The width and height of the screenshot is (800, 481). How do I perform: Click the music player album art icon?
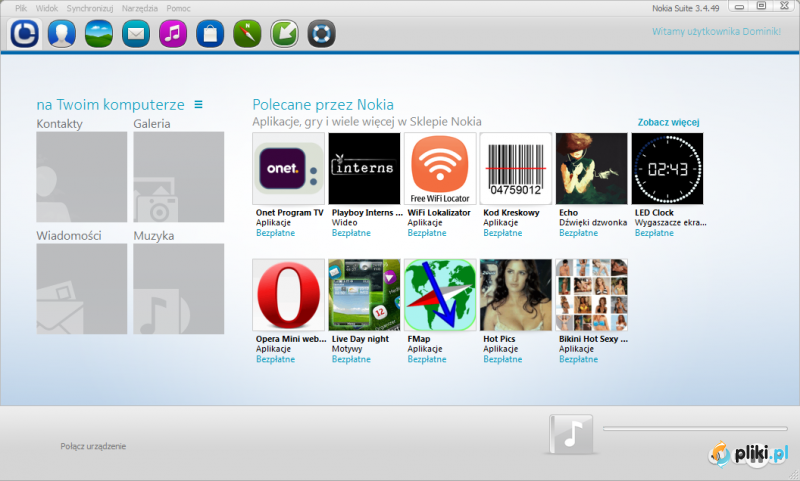(x=571, y=434)
